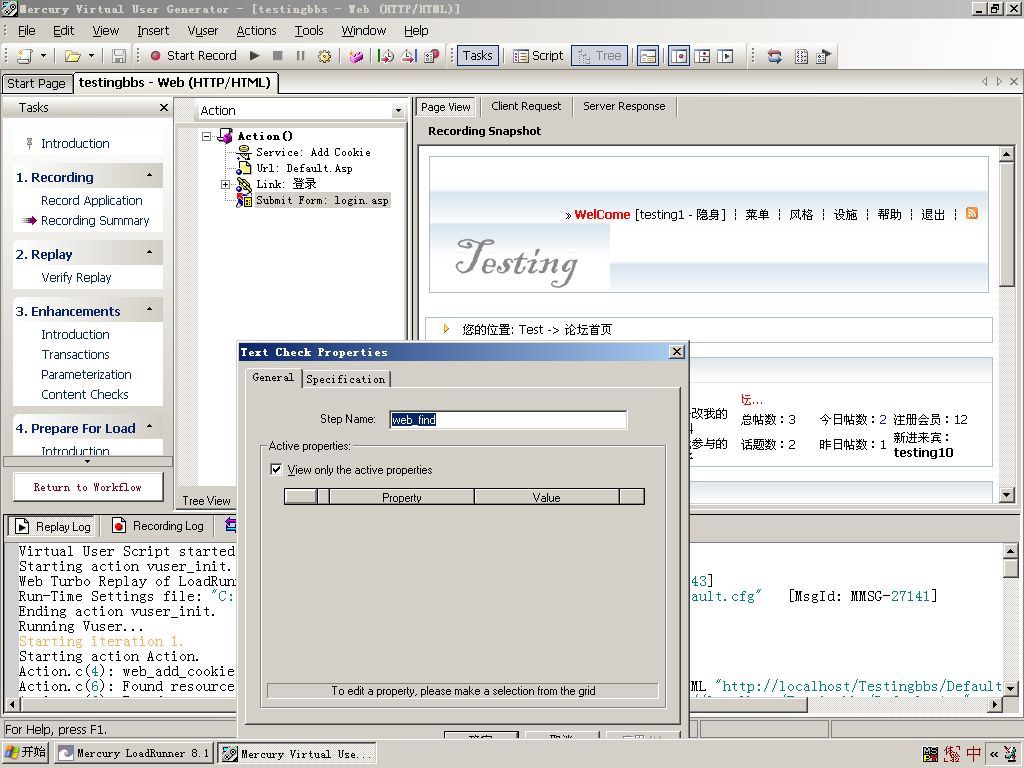Toggle the Tree view button
The height and width of the screenshot is (768, 1024).
(600, 56)
